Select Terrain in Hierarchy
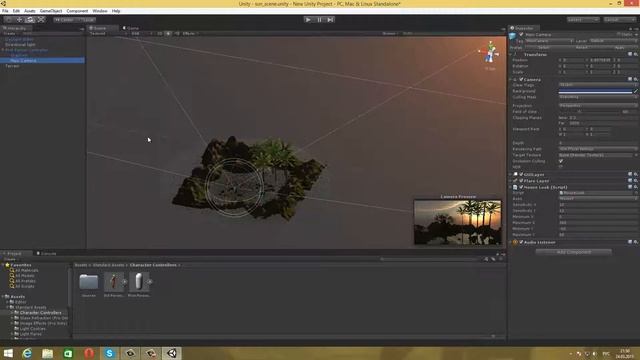Screen dimensions: 640x360 point(12,66)
